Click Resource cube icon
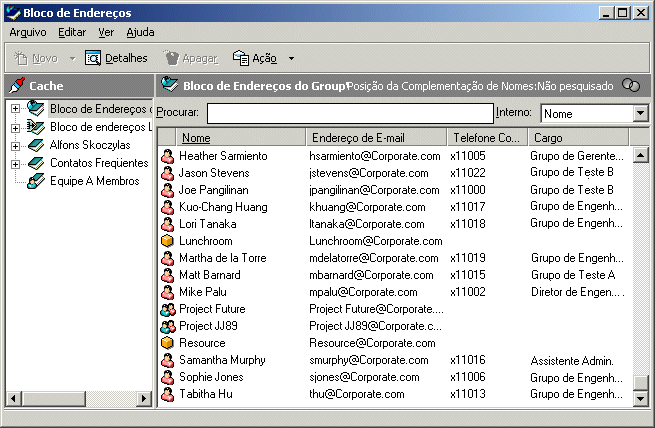This screenshot has height=428, width=655. point(168,343)
